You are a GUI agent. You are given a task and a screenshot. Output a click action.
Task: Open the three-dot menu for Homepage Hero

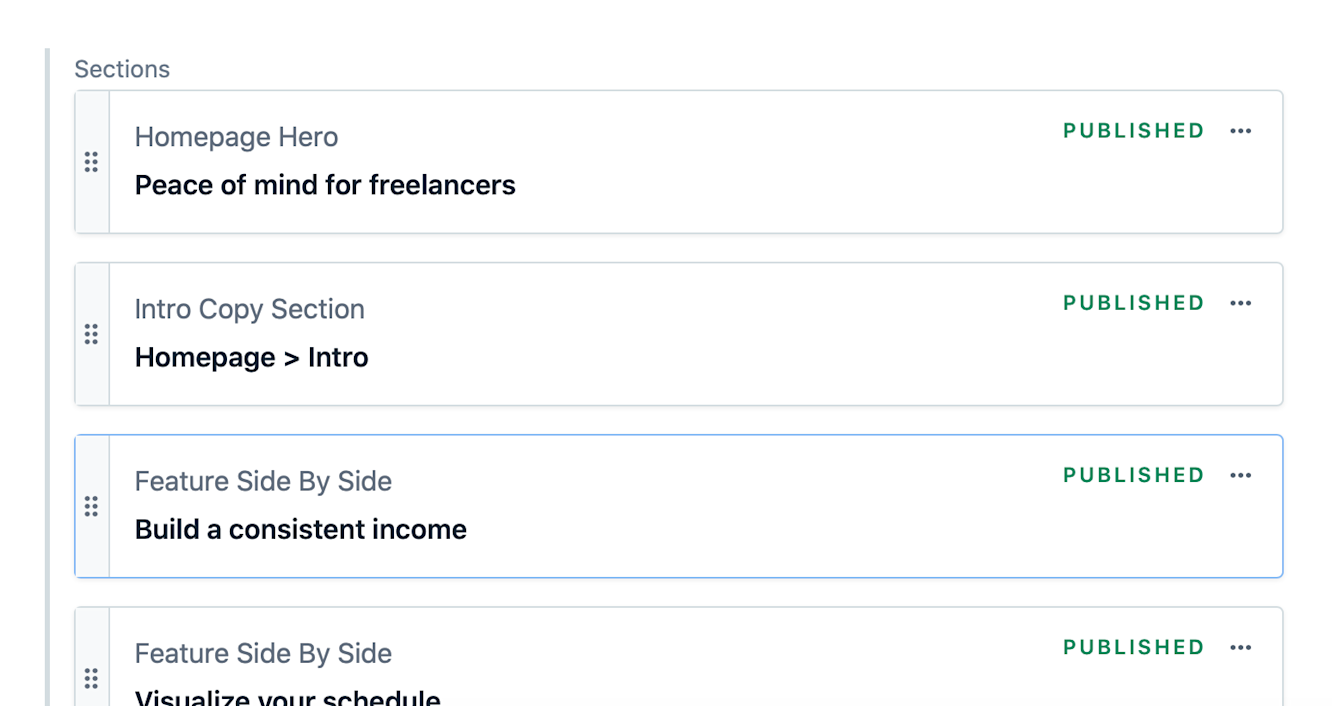[x=1241, y=131]
